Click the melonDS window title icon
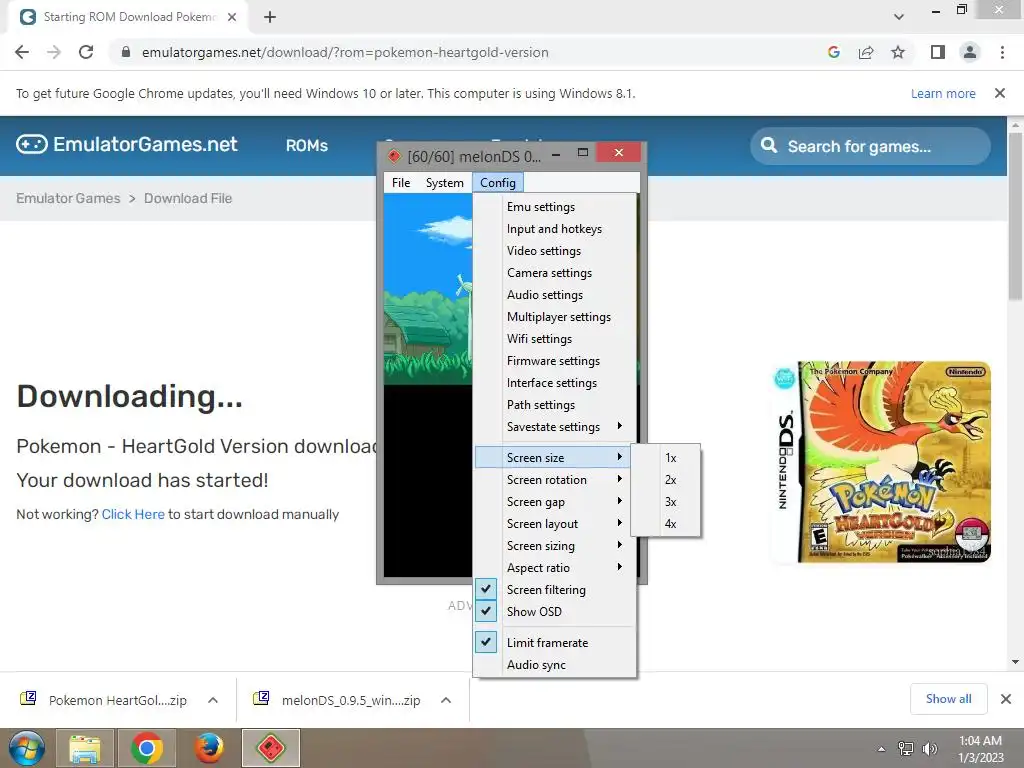Screen dimensions: 1024x768 tap(394, 156)
